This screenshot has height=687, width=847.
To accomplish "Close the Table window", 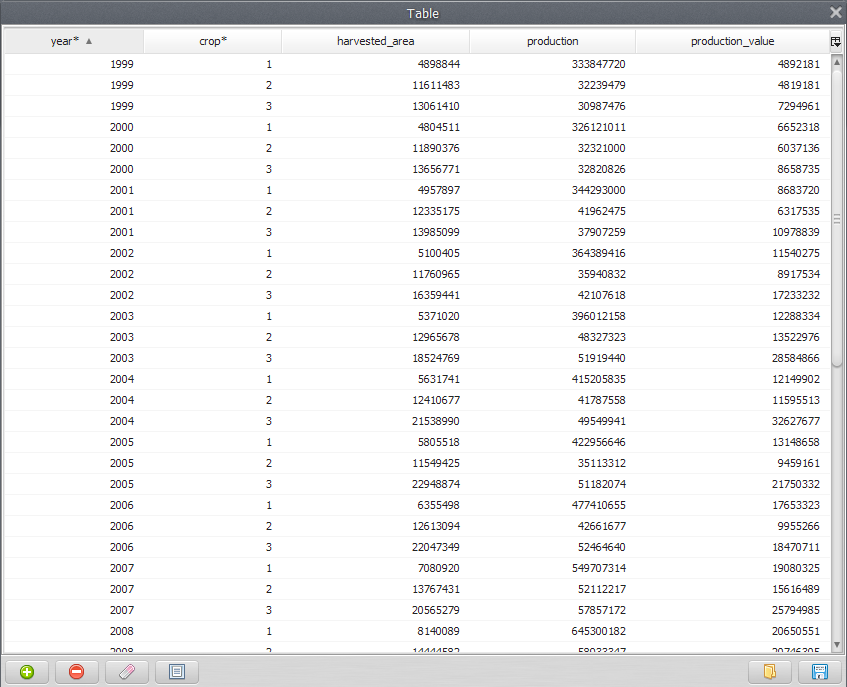I will coord(835,13).
